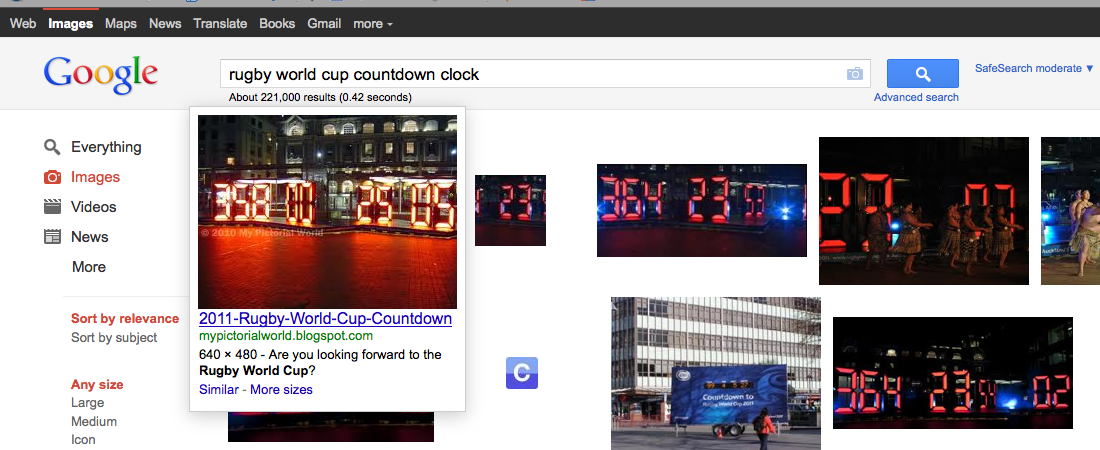Click the red Images camera icon
1100x450 pixels.
(53, 177)
